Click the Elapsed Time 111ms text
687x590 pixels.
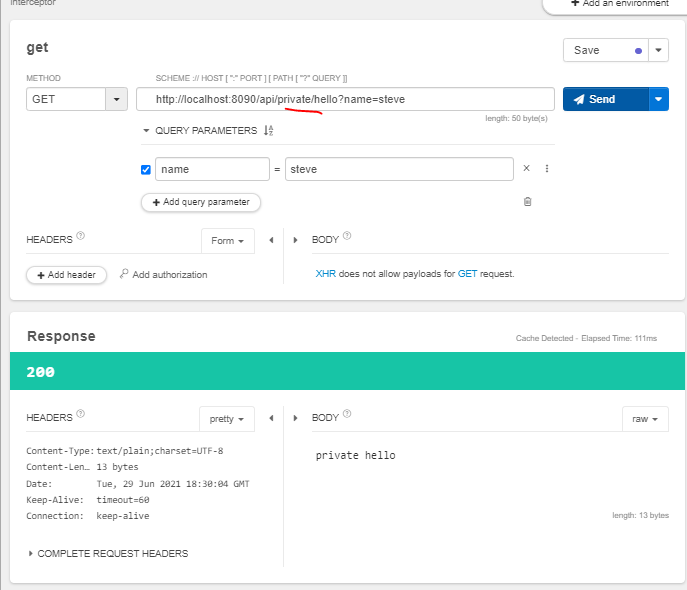coord(619,338)
